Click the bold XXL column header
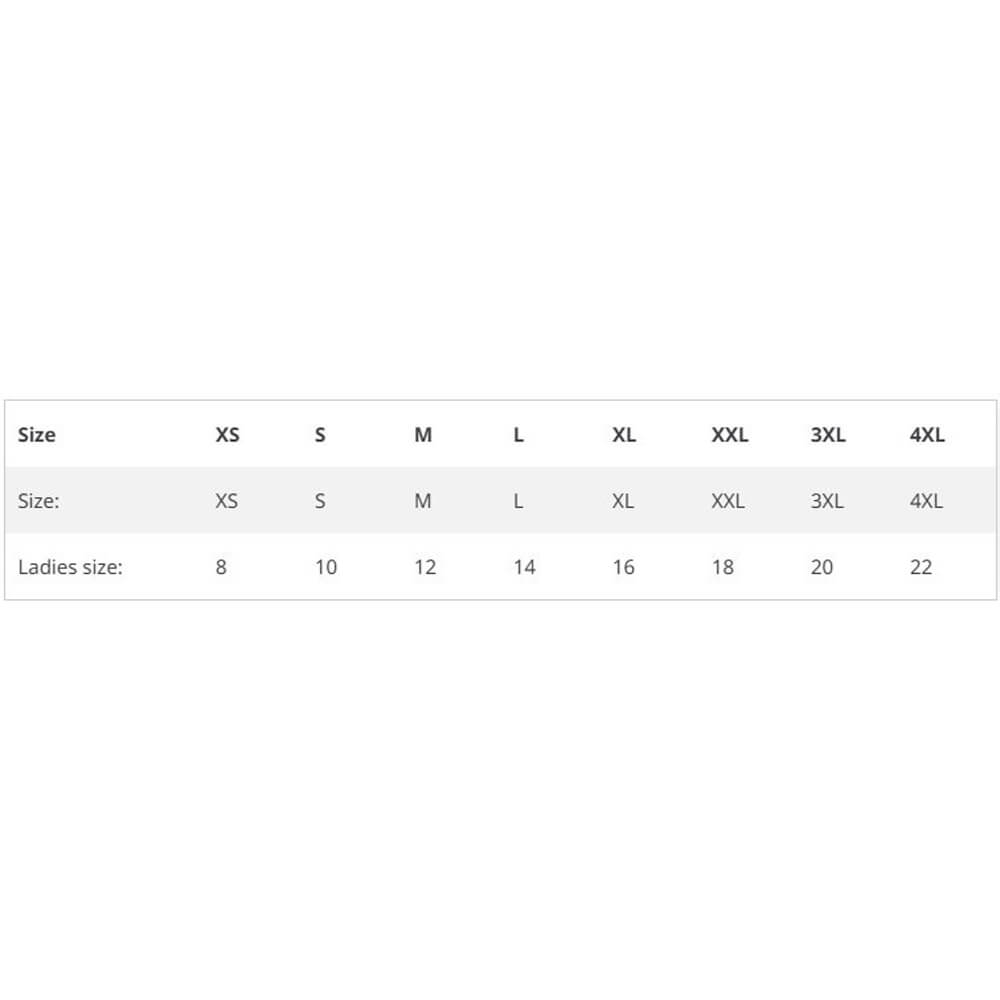The image size is (1000, 1000). point(729,435)
